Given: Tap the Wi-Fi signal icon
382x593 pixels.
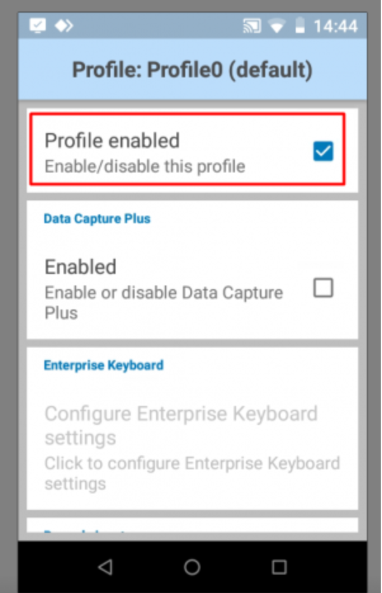Looking at the screenshot, I should pos(277,26).
